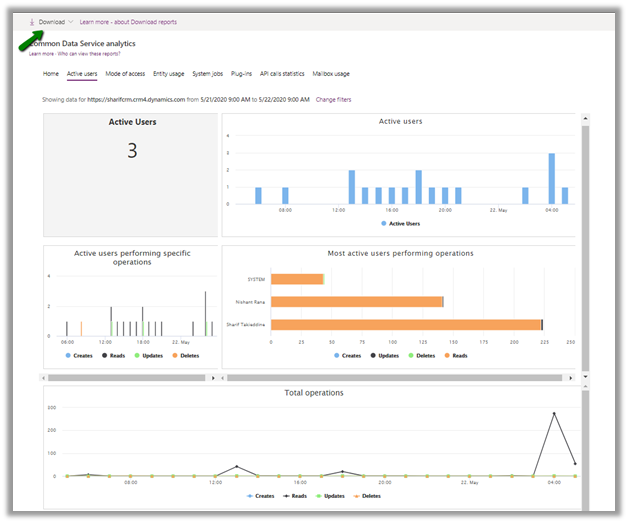The width and height of the screenshot is (628, 523).
Task: Click Sharif Takieddine's orange bar
Action: pyautogui.click(x=405, y=324)
